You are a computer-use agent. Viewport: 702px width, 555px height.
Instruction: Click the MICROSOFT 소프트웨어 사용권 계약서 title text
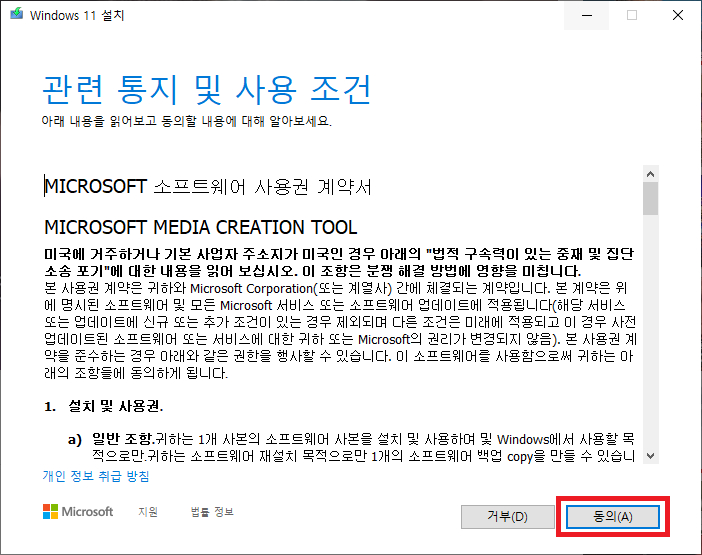coord(208,187)
